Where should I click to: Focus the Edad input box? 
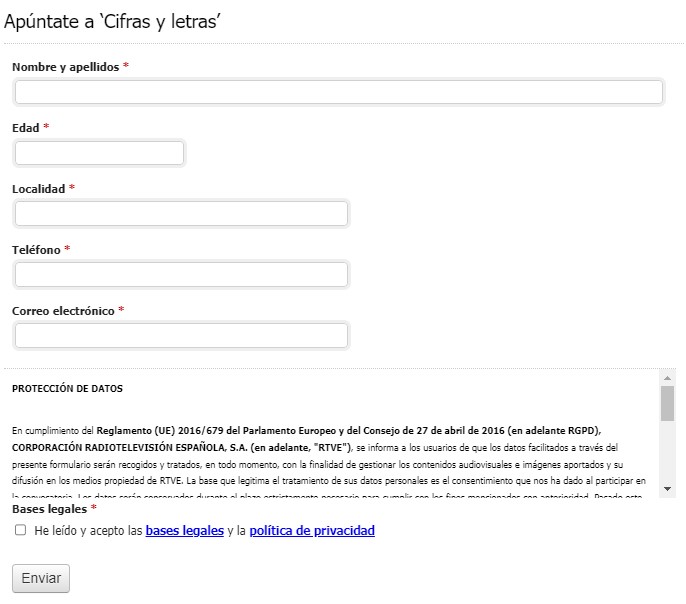click(x=100, y=153)
